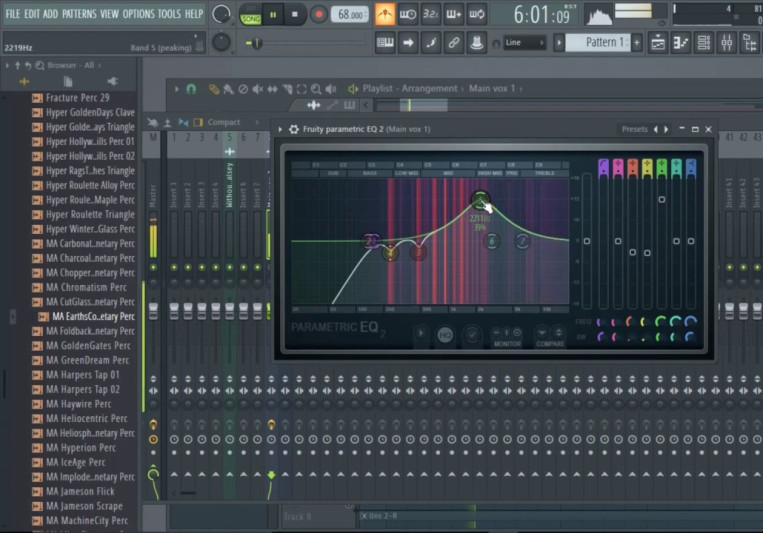This screenshot has width=763, height=533.
Task: Toggle the overdub icon
Action: (x=454, y=14)
